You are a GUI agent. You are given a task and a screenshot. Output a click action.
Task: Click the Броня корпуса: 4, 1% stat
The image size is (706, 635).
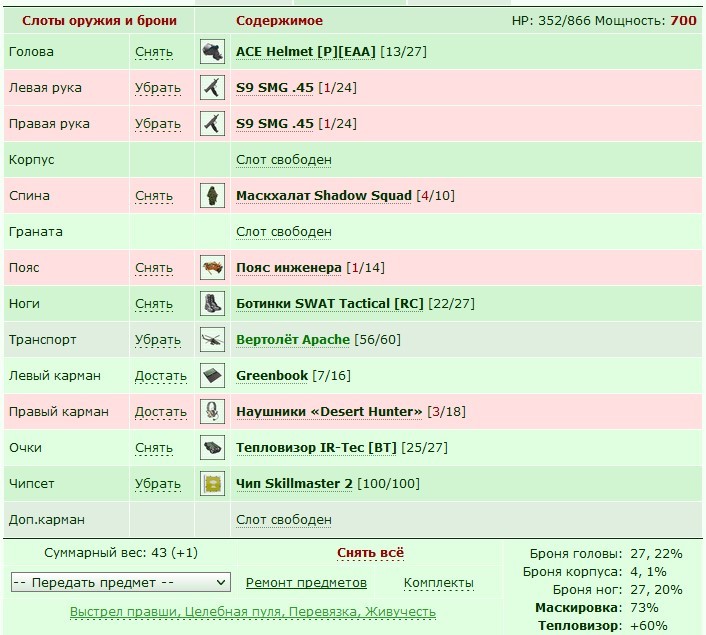(594, 572)
